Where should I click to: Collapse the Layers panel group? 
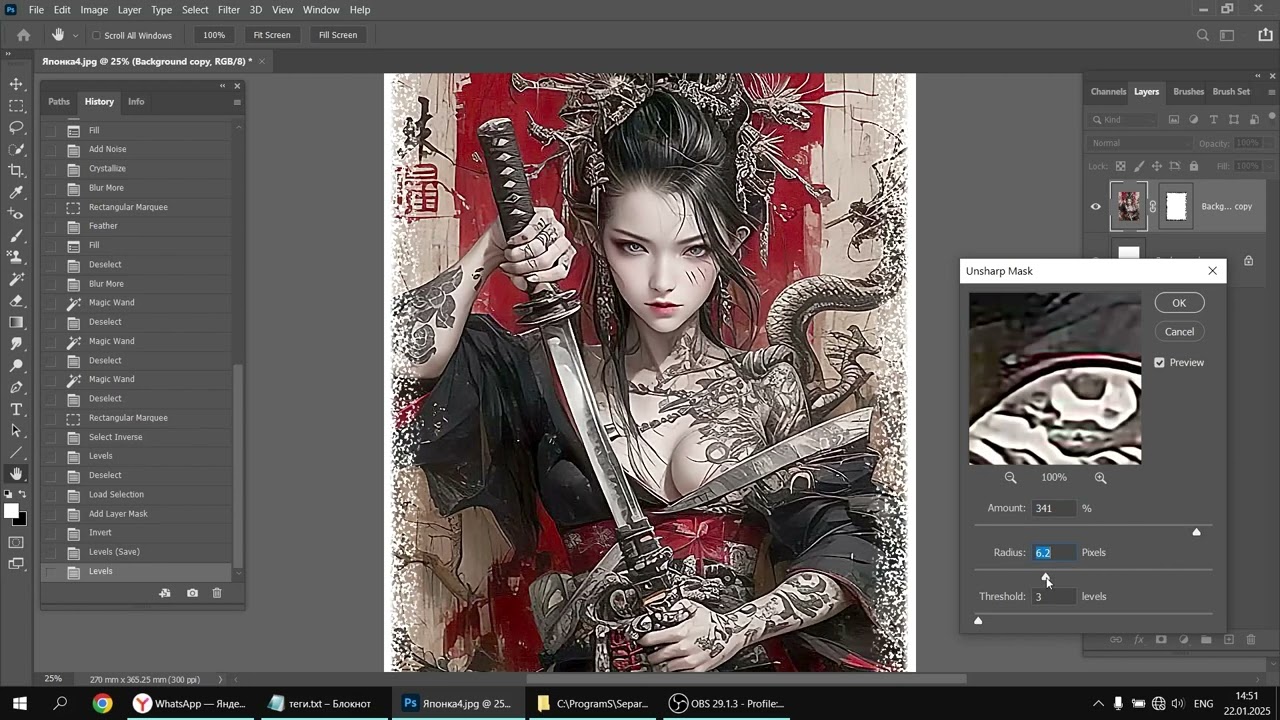point(1258,76)
